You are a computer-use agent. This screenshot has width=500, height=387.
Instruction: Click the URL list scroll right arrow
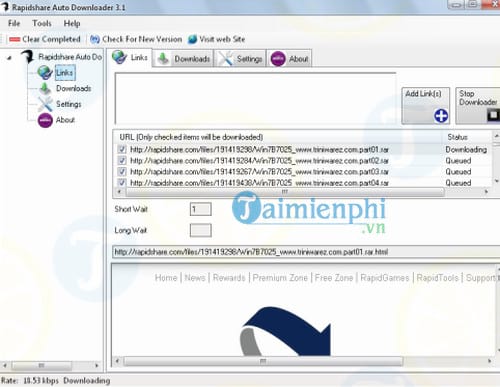pos(486,192)
